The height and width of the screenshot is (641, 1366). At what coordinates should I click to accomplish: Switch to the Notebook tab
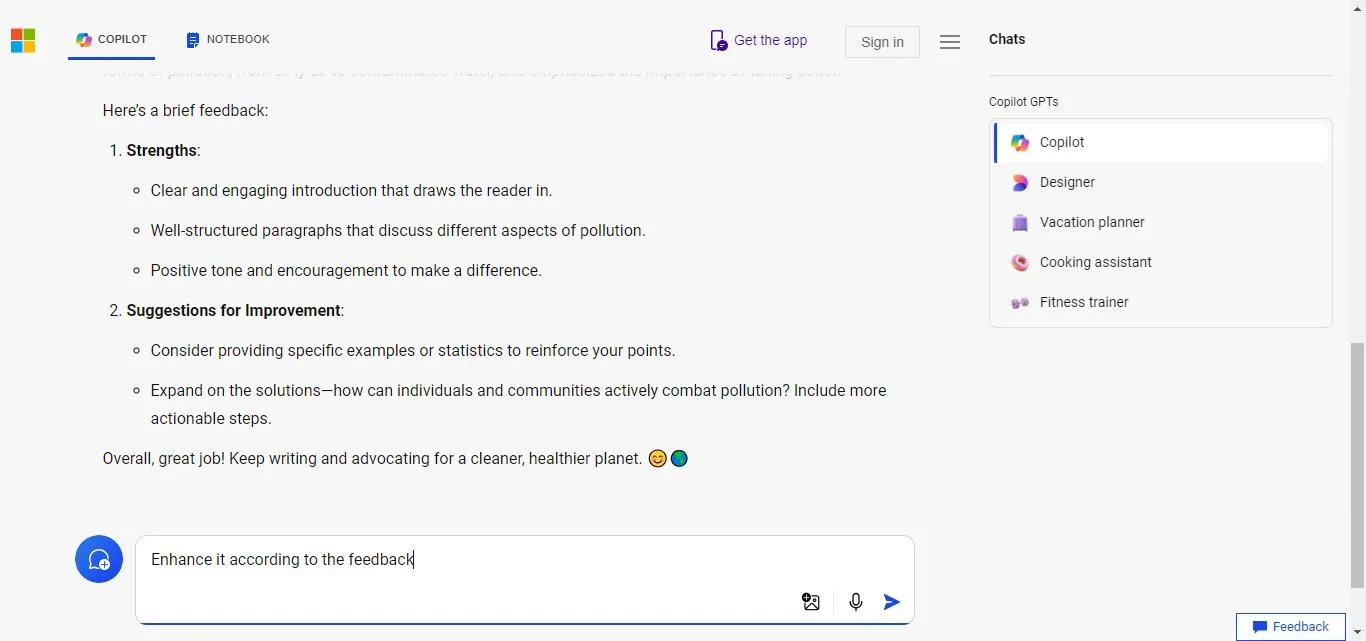(x=228, y=40)
